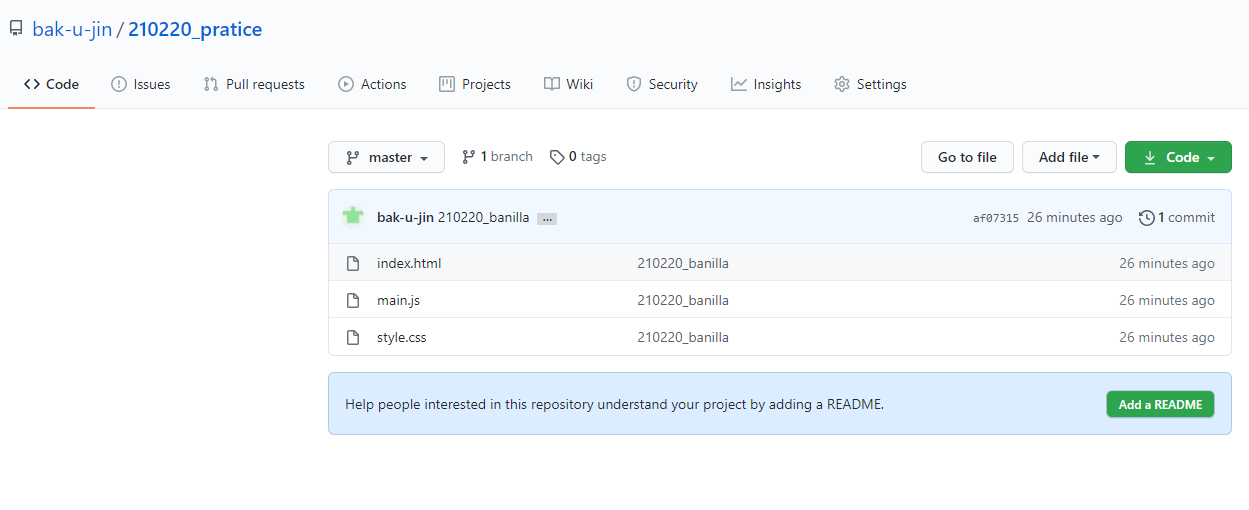
Task: Click the Go to file button
Action: pos(967,157)
